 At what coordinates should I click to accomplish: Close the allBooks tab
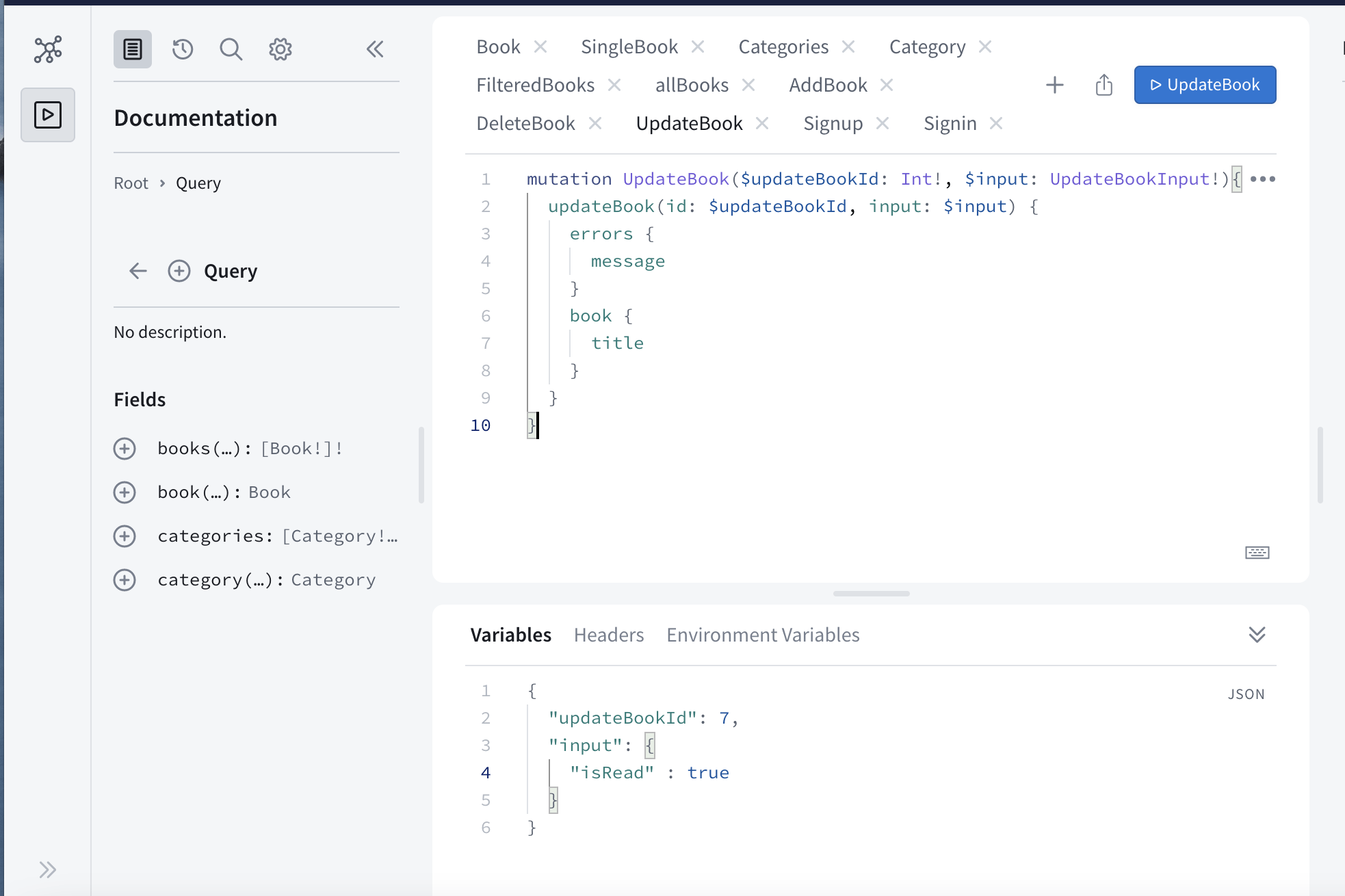pyautogui.click(x=748, y=85)
